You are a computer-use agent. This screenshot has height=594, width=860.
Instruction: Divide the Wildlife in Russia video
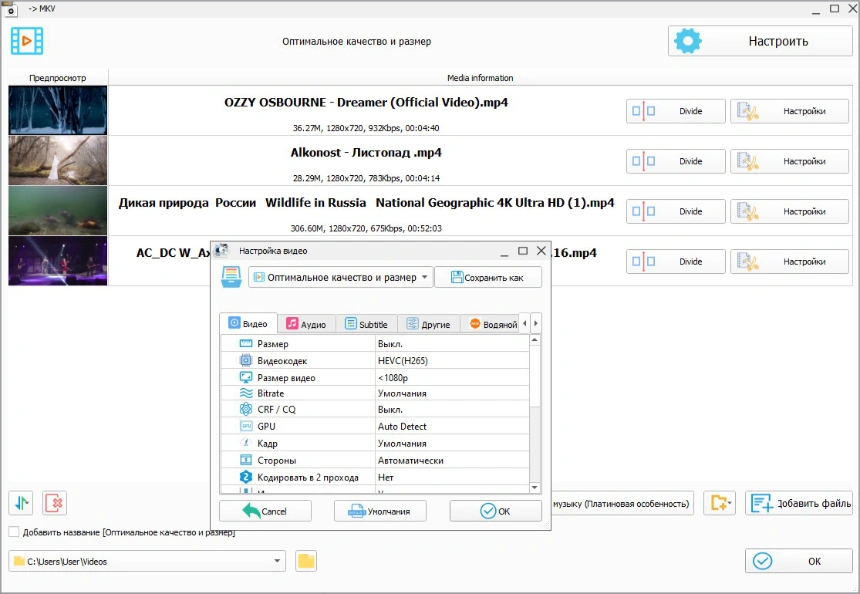[676, 211]
